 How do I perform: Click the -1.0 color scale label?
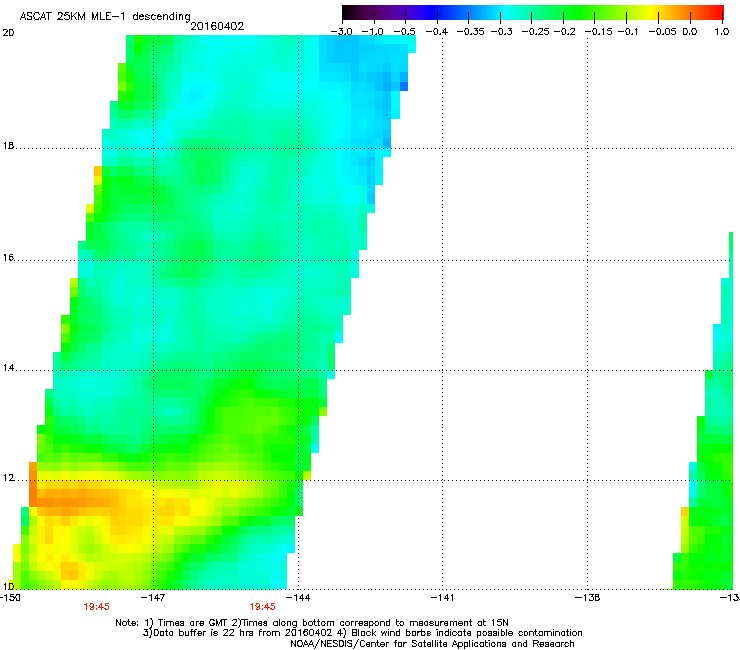tap(373, 32)
